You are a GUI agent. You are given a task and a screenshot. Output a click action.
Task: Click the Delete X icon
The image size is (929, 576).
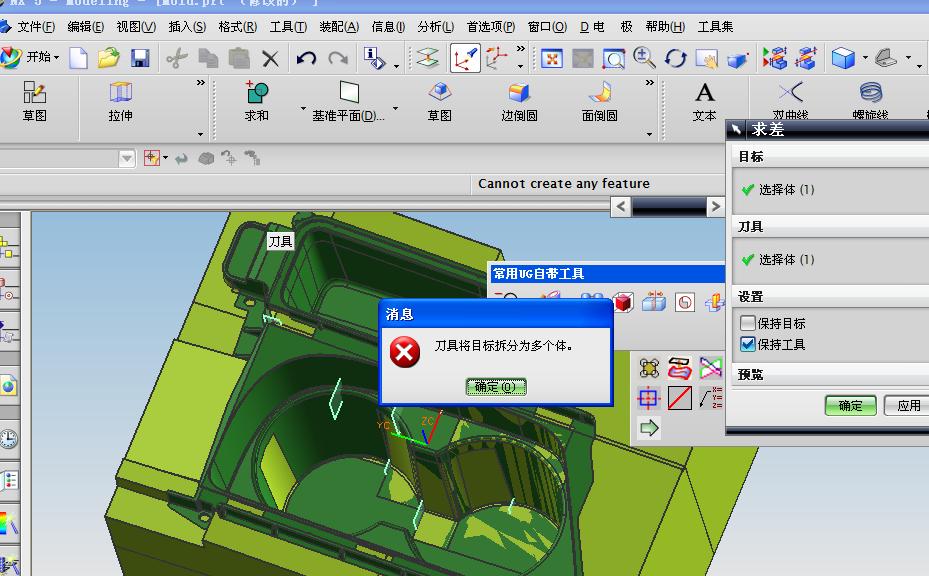tap(270, 58)
